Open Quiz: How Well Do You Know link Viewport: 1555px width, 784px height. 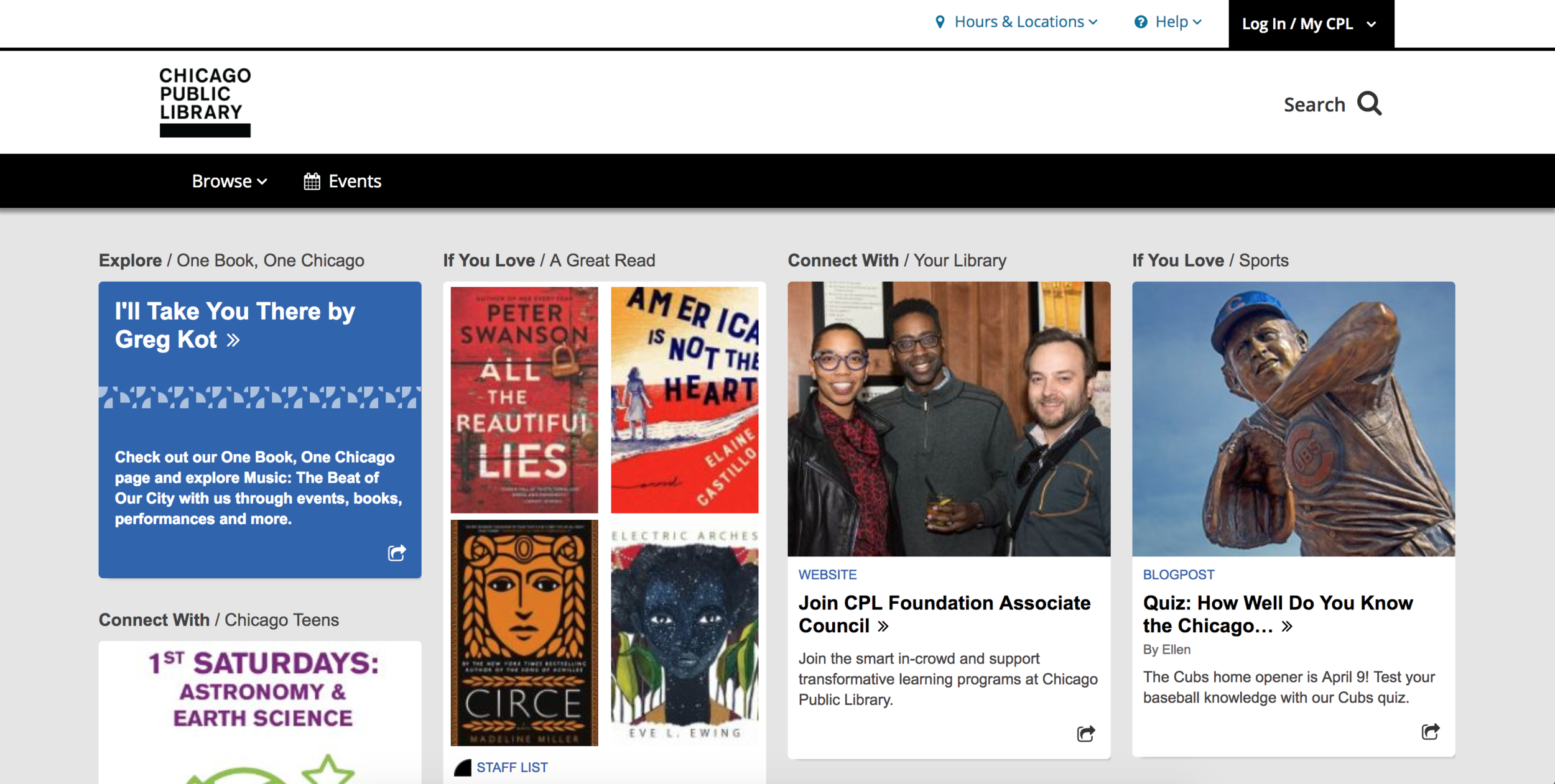1278,614
